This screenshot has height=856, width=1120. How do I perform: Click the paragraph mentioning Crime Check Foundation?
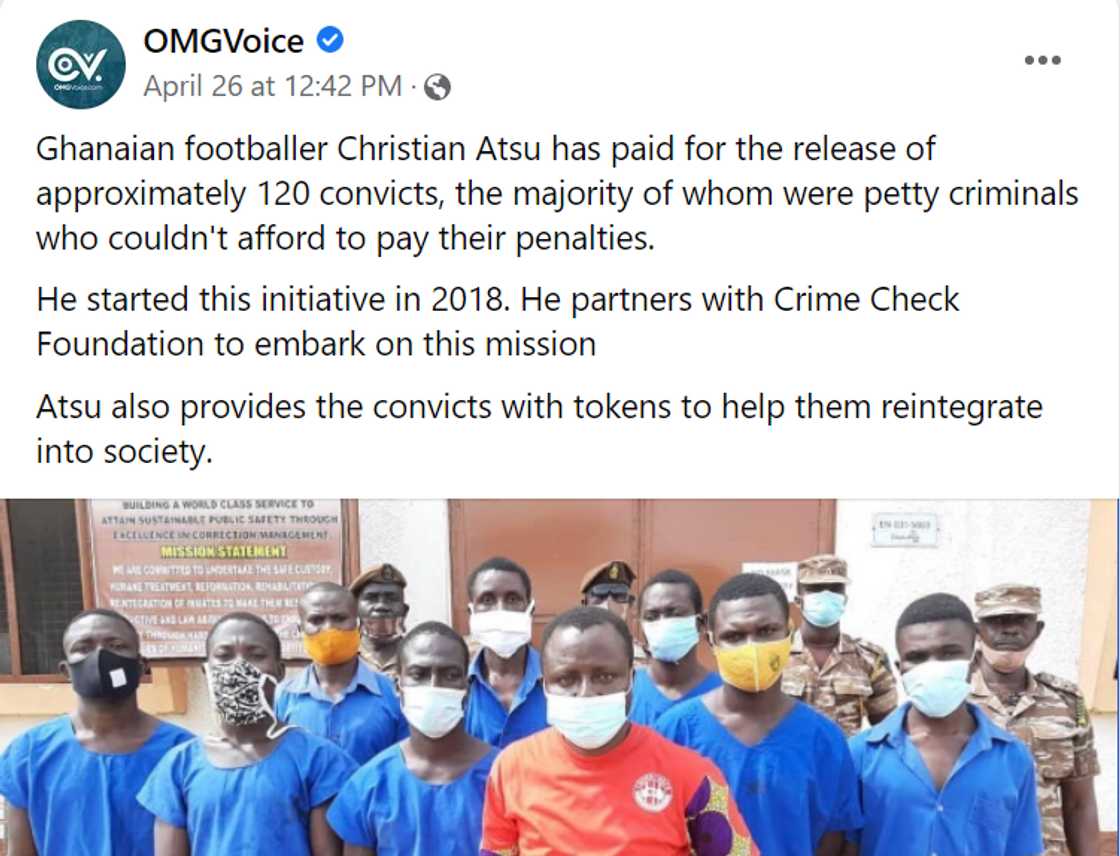[498, 322]
